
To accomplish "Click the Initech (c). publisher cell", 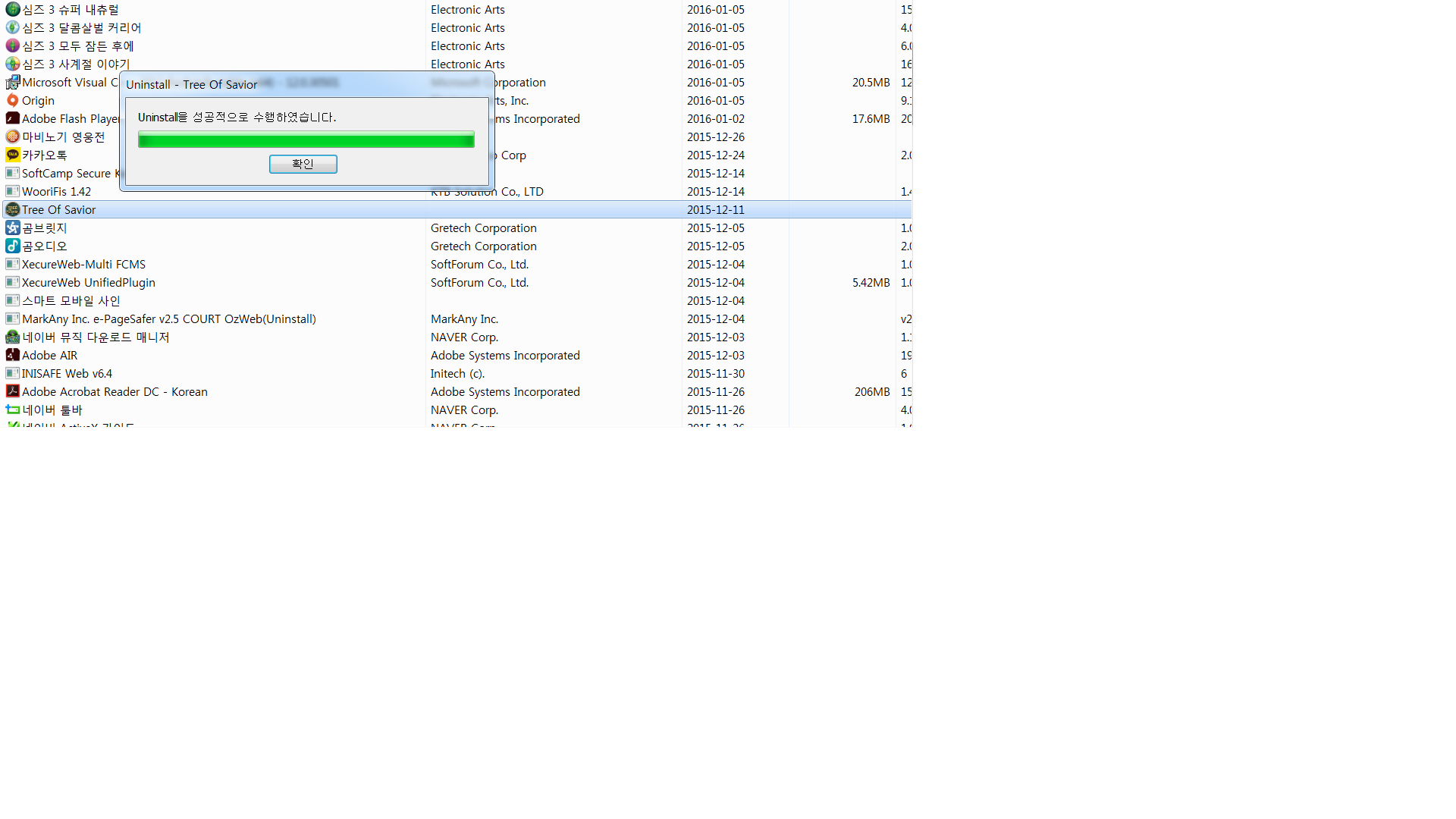I will tap(457, 374).
